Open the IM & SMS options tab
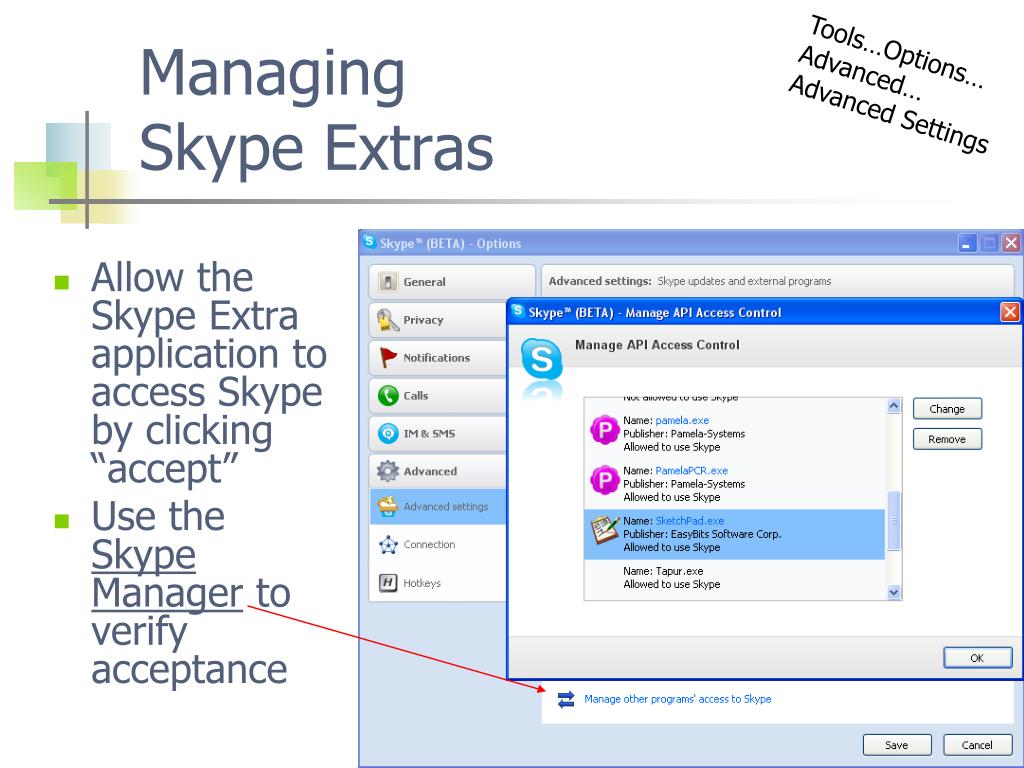This screenshot has width=1024, height=768. pyautogui.click(x=439, y=434)
